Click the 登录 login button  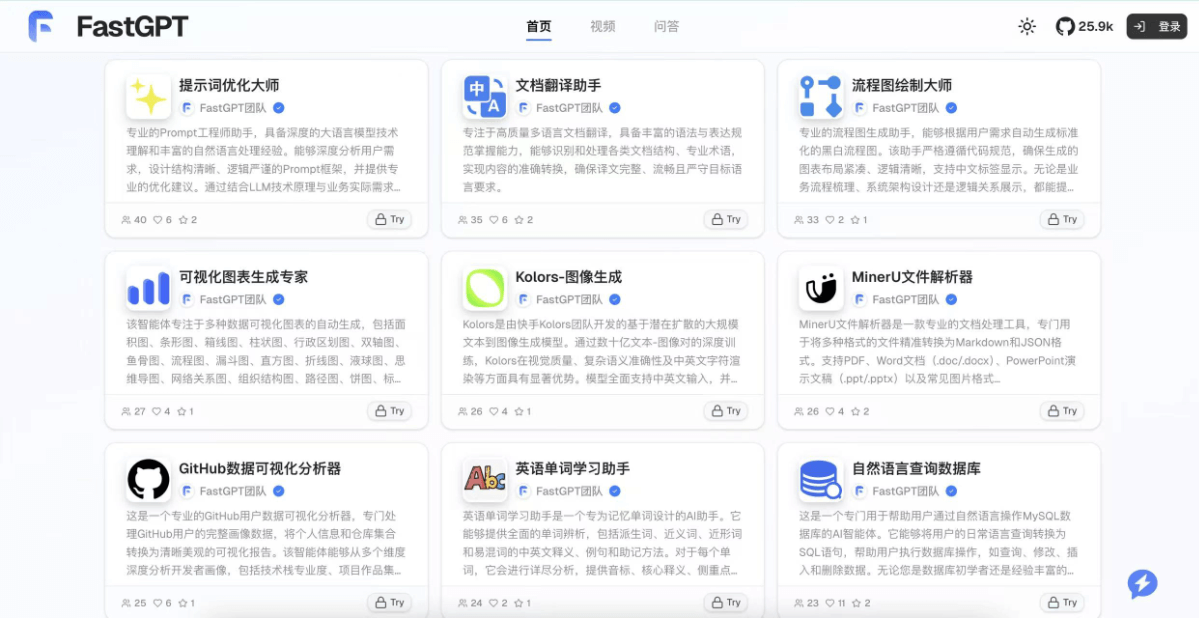[x=1156, y=26]
